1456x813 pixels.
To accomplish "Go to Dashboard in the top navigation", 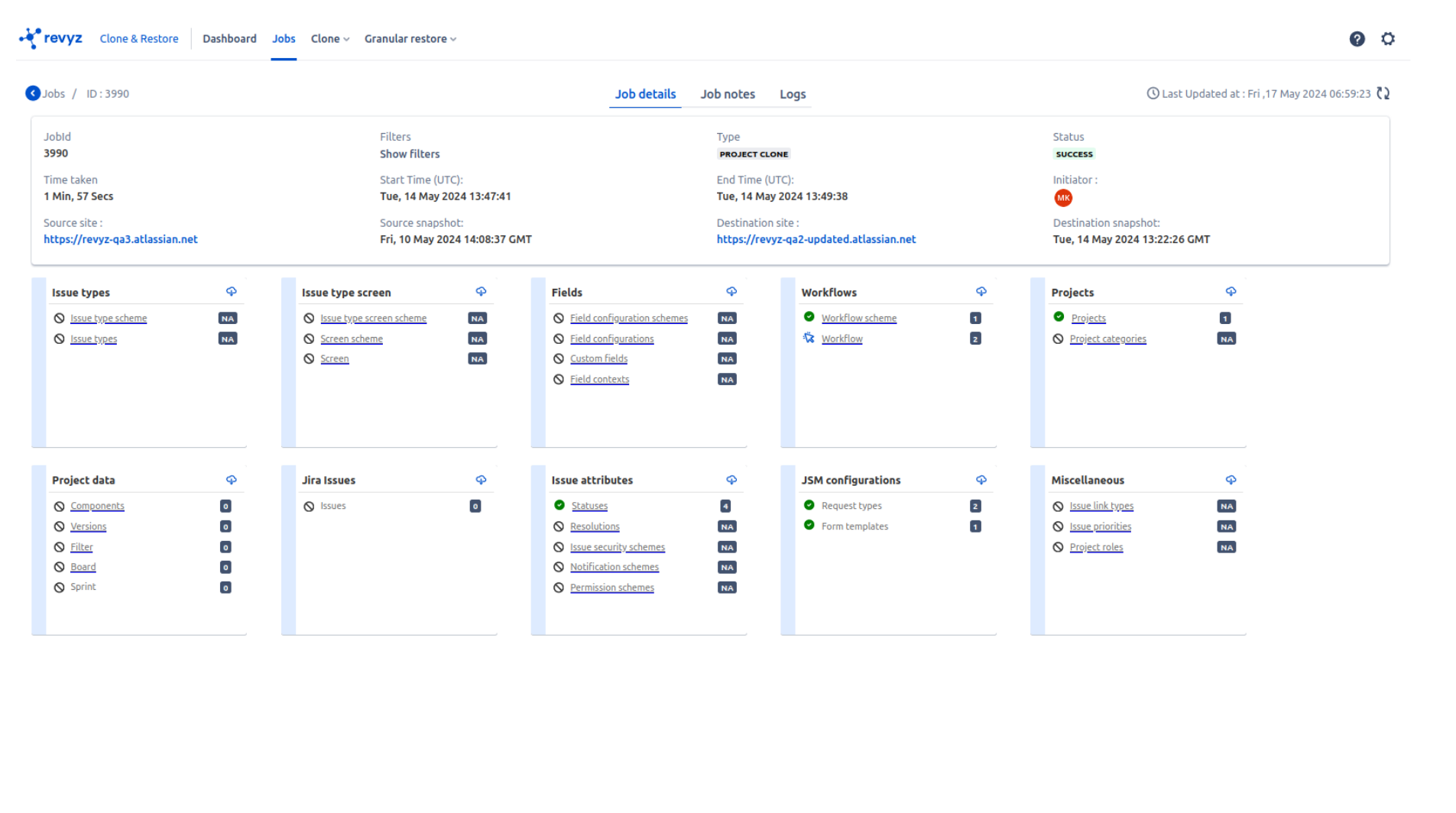I will tap(229, 39).
